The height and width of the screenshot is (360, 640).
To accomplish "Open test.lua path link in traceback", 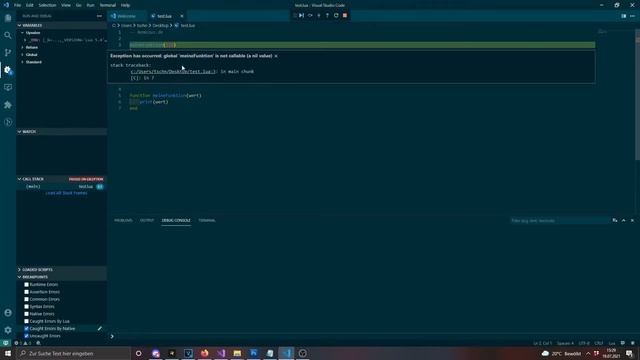I will point(173,71).
